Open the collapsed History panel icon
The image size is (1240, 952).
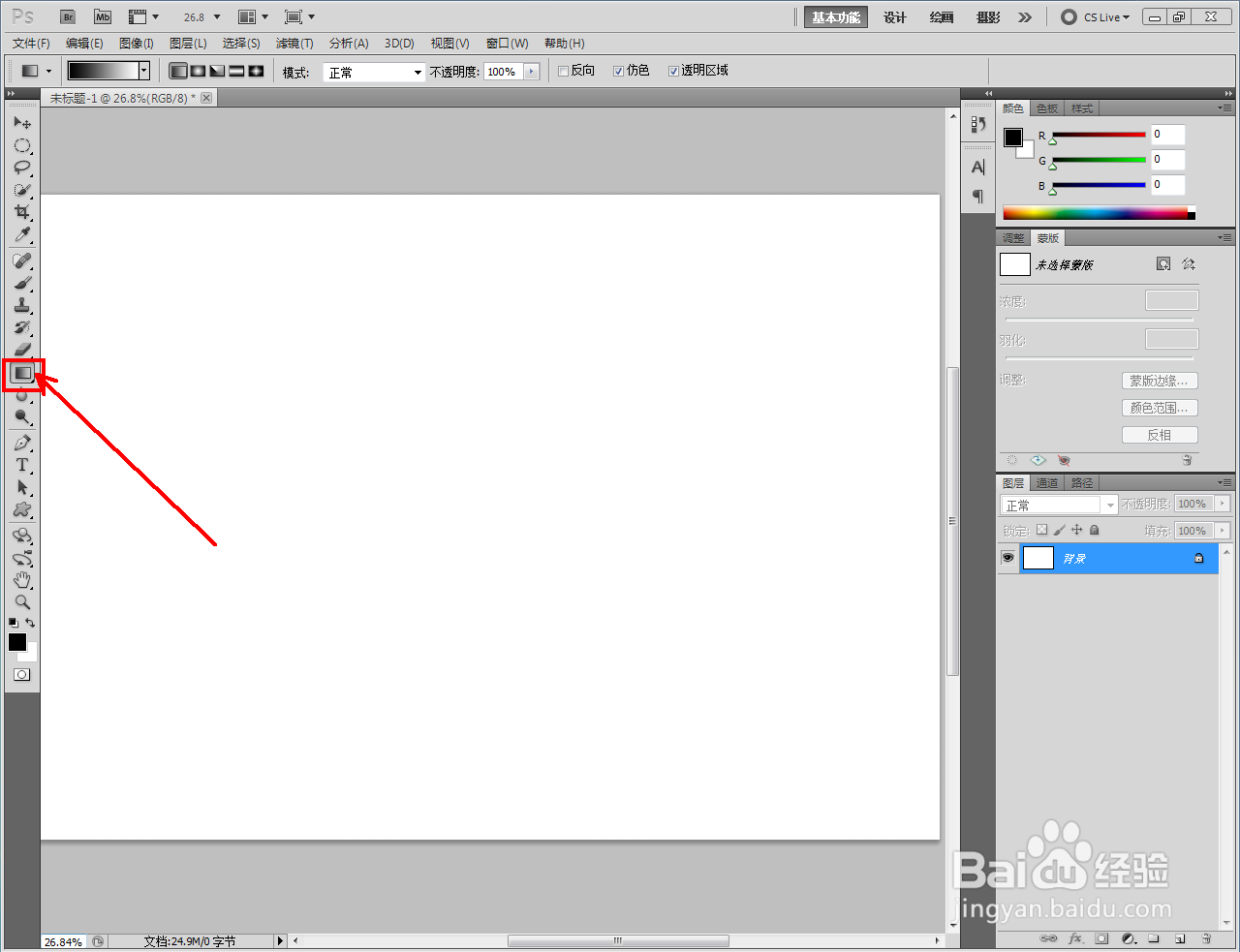[978, 125]
